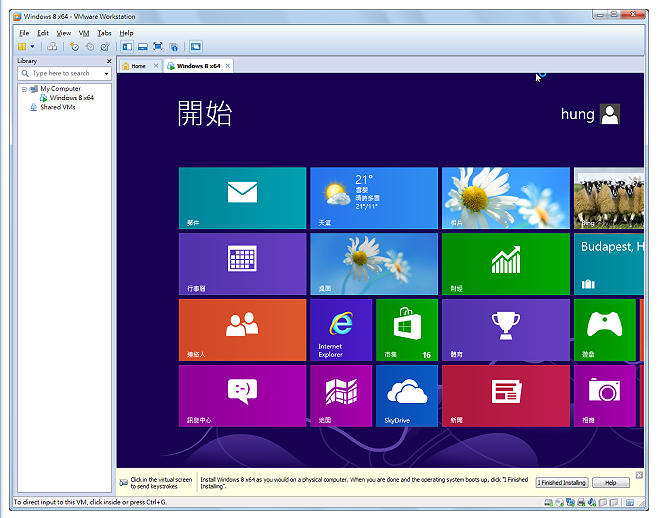
Task: Open the Bing tile with sheep photo
Action: 609,198
